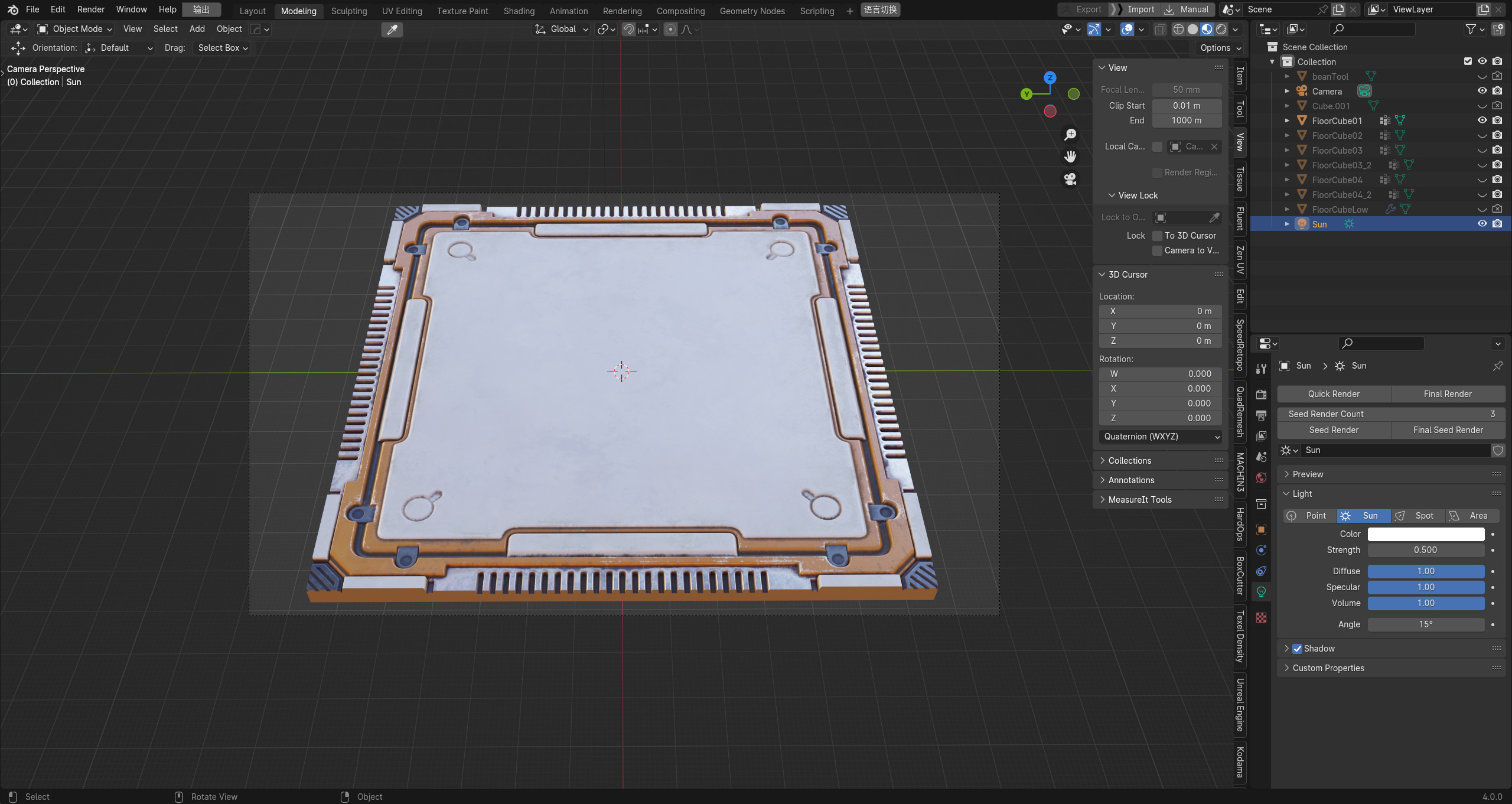This screenshot has width=1512, height=804.
Task: Open Quaternion rotation mode dropdown
Action: [x=1160, y=437]
